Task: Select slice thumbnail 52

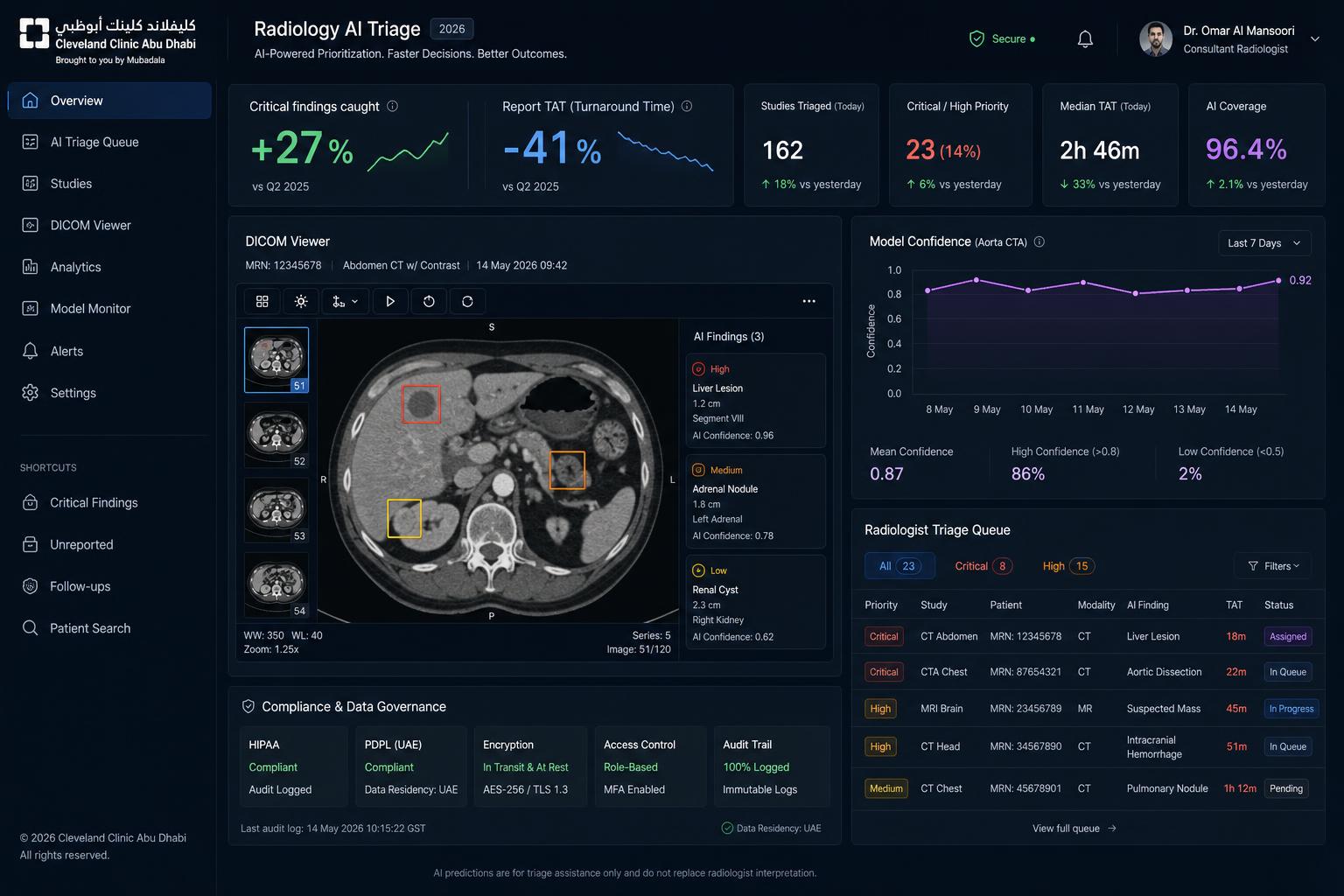Action: pos(276,435)
